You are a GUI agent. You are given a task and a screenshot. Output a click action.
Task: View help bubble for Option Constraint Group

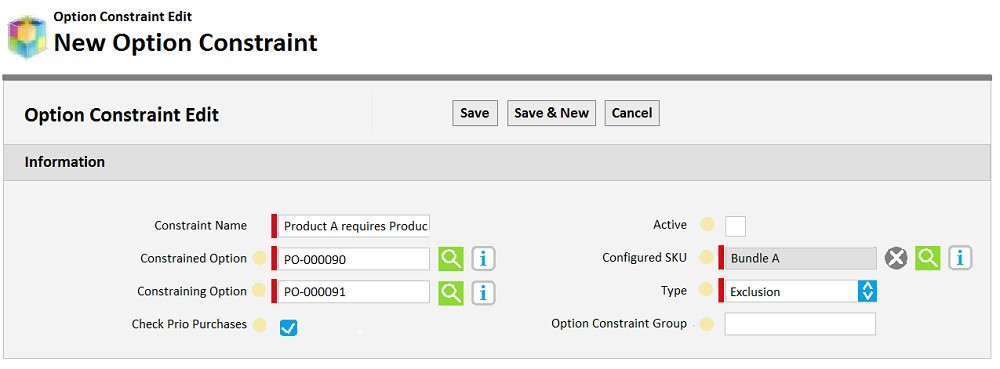tap(707, 324)
